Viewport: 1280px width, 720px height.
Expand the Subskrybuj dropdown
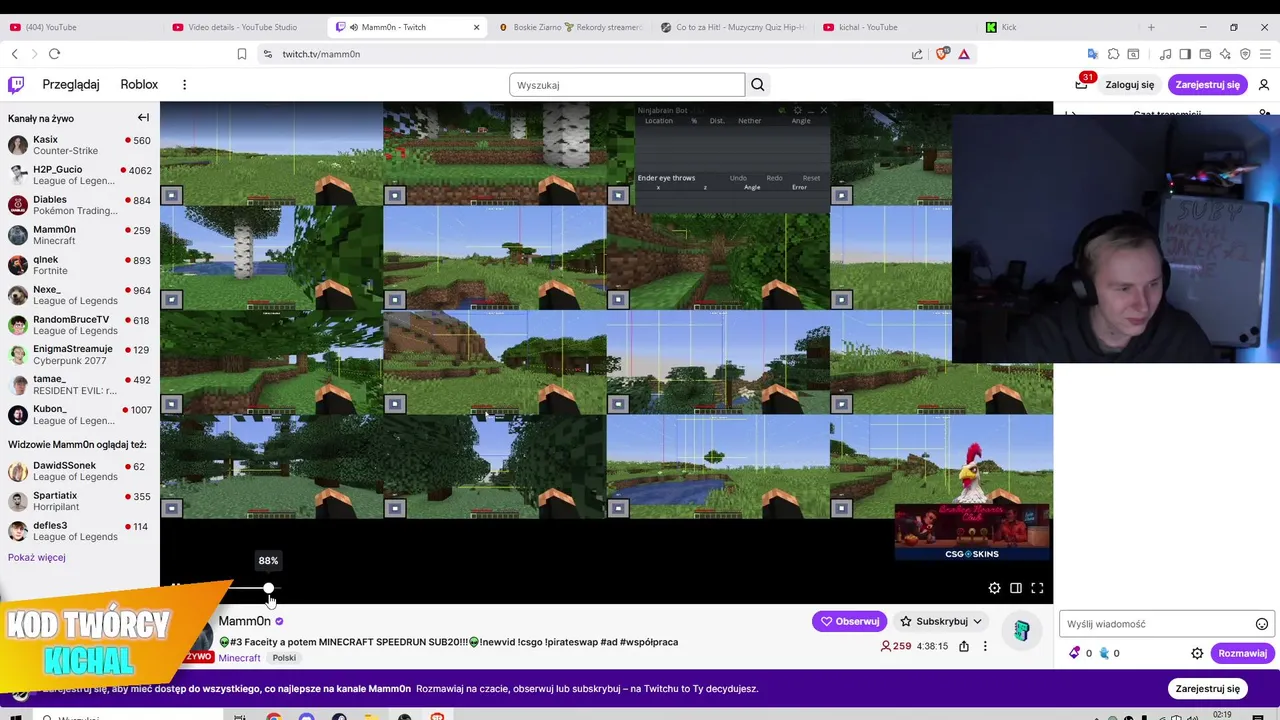tap(977, 621)
